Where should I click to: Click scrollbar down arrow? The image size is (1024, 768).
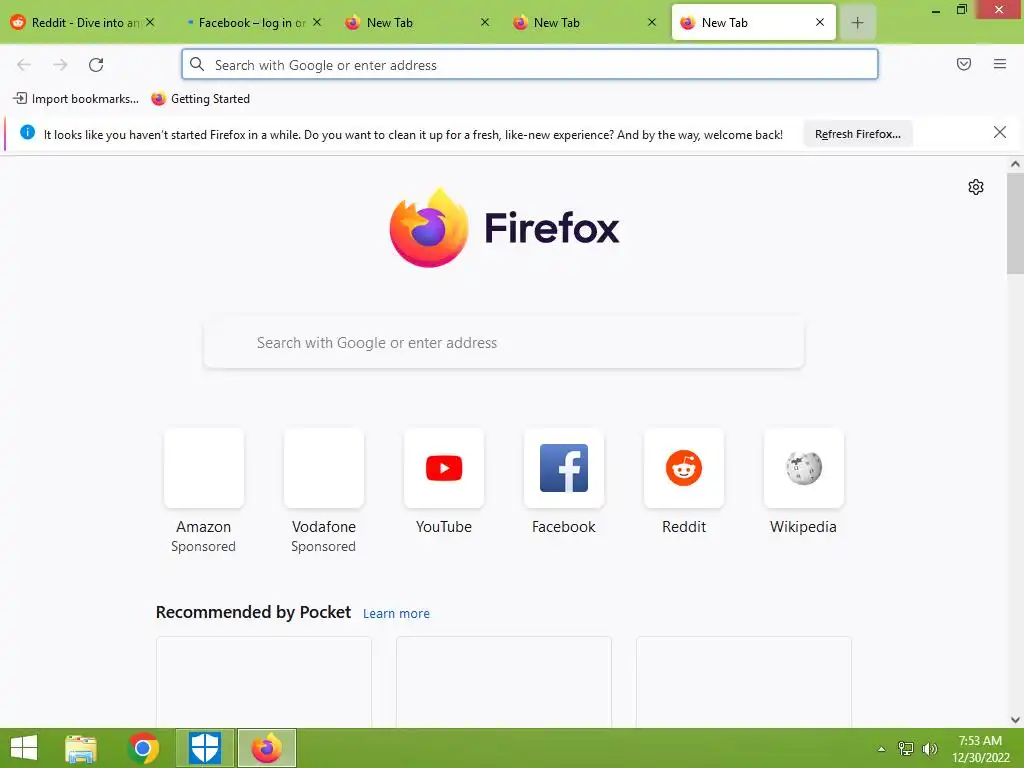click(x=1015, y=720)
